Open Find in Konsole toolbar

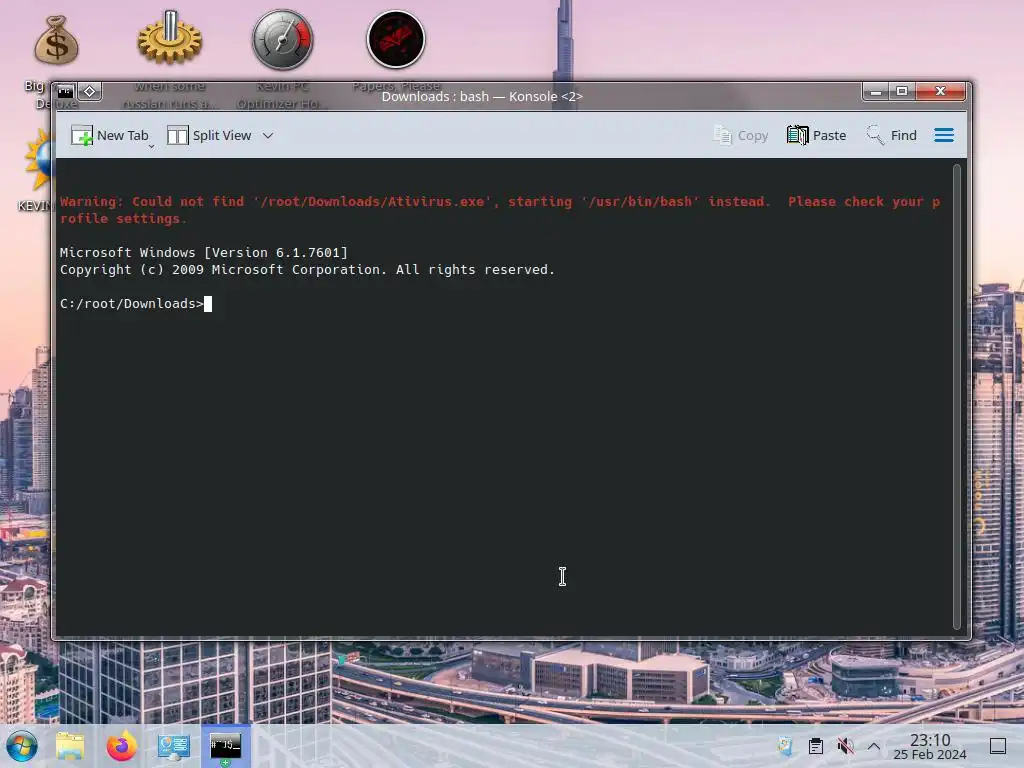(892, 135)
